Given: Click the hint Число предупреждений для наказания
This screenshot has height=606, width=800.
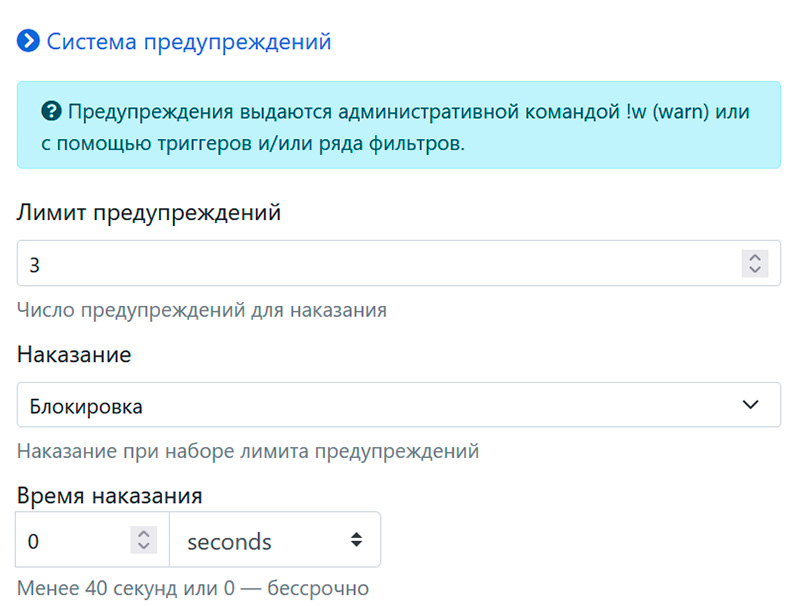Looking at the screenshot, I should (x=202, y=310).
